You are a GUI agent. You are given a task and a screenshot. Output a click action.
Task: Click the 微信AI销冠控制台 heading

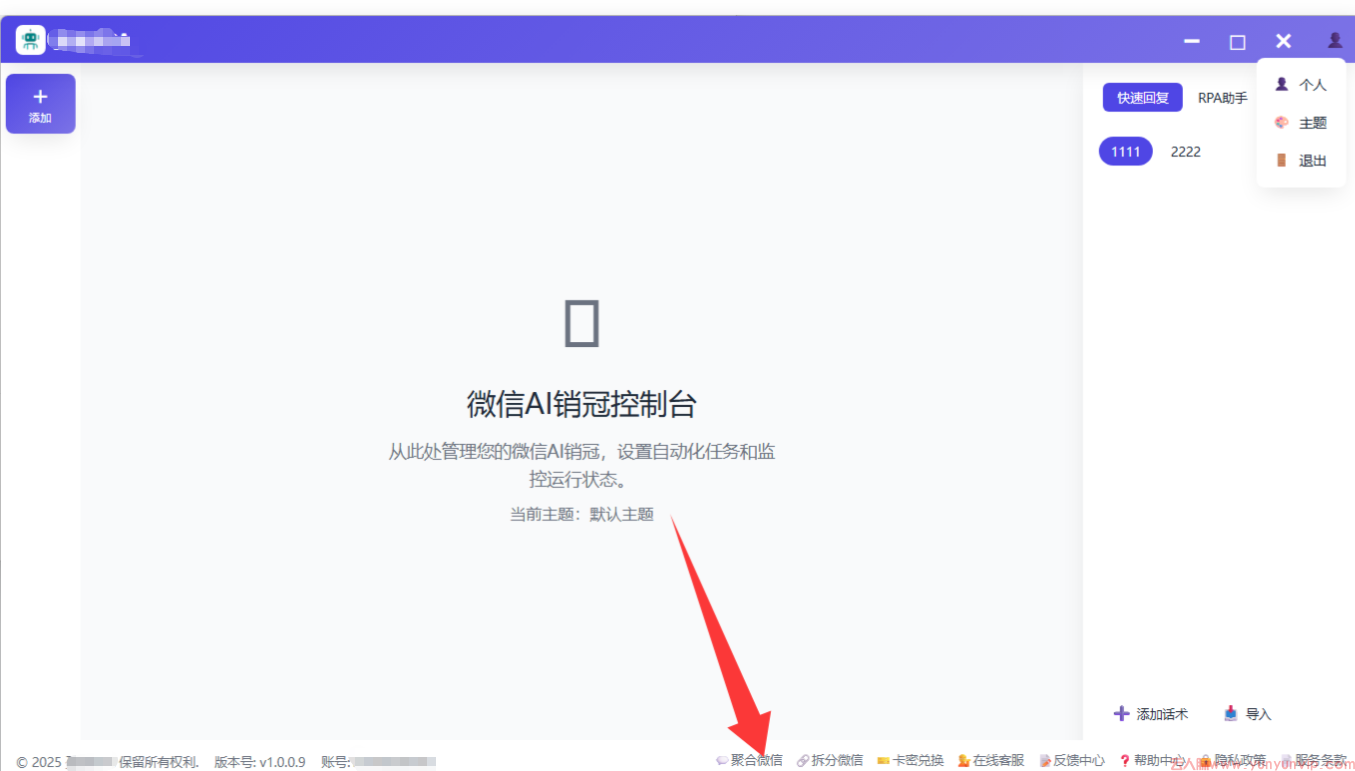582,404
